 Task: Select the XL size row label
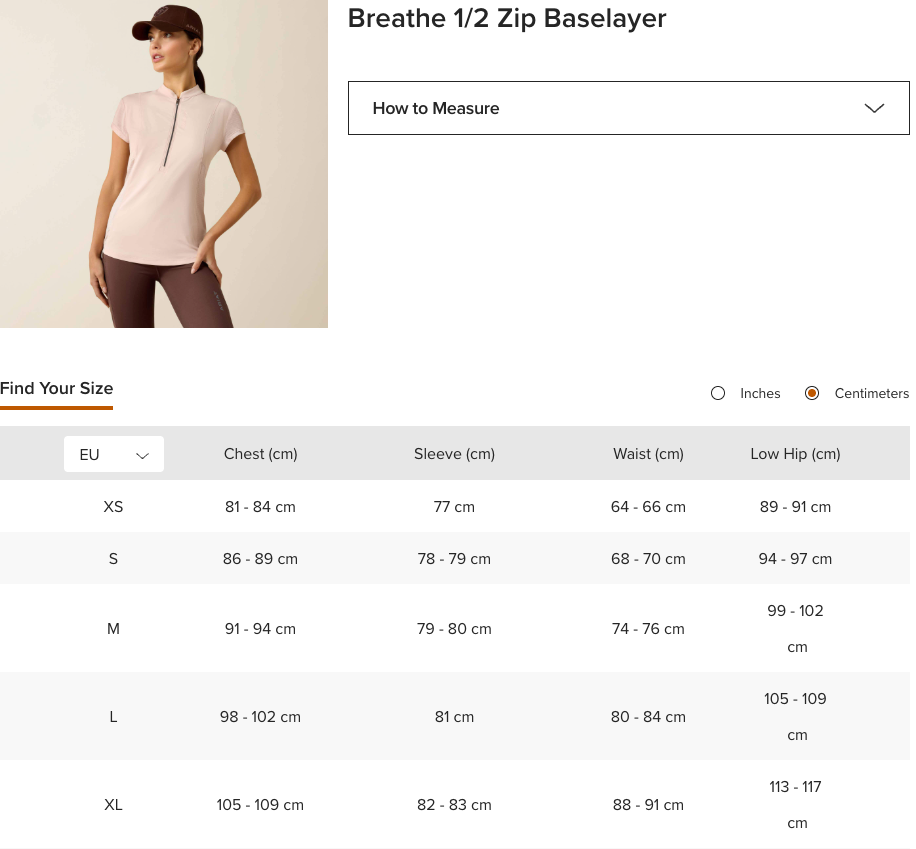coord(113,805)
